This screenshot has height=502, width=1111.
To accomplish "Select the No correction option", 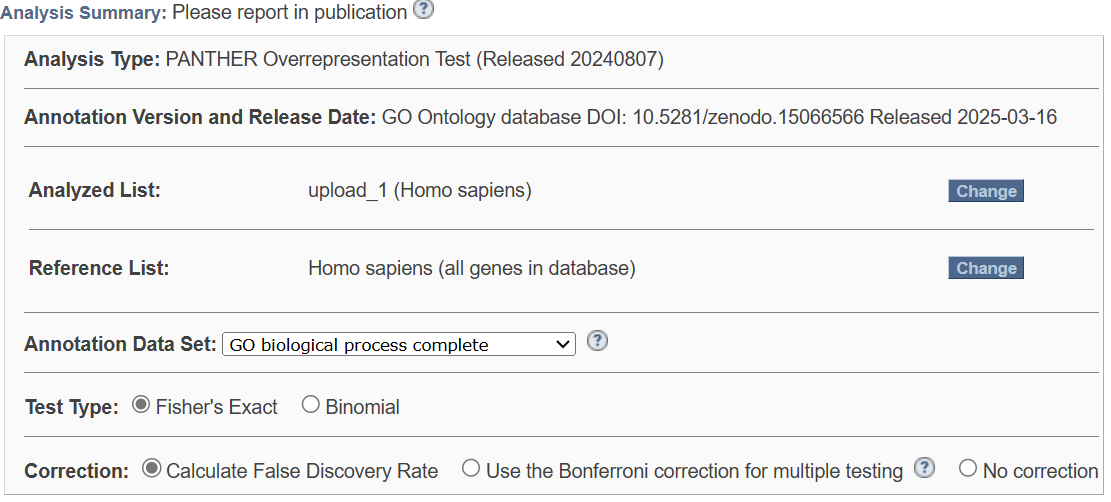I will point(967,469).
